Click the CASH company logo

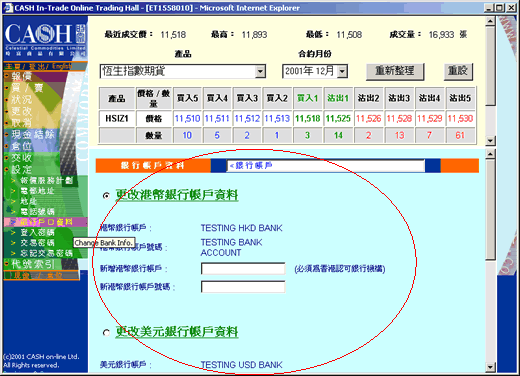point(45,38)
